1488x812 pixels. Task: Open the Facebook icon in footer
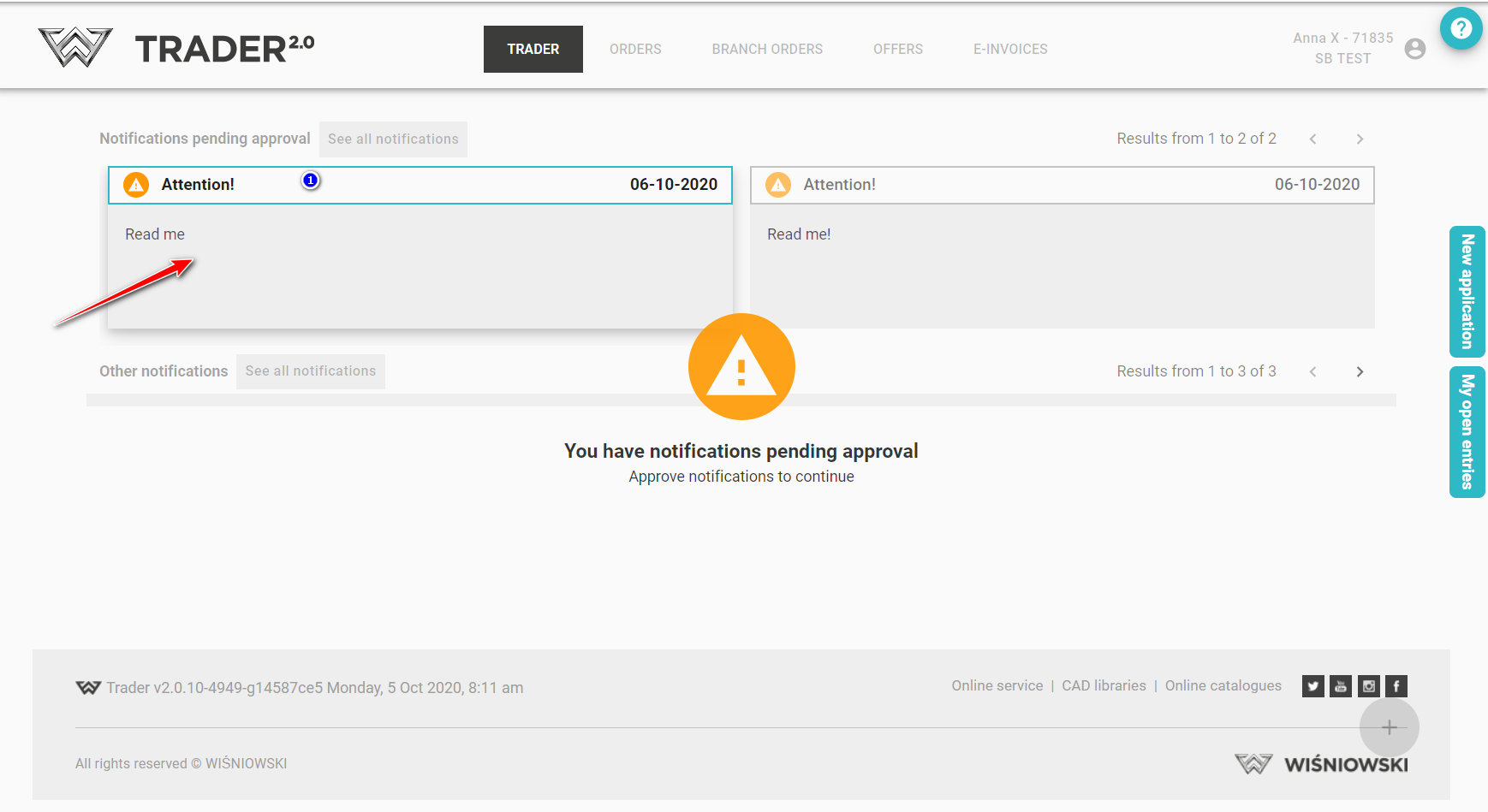click(x=1396, y=686)
